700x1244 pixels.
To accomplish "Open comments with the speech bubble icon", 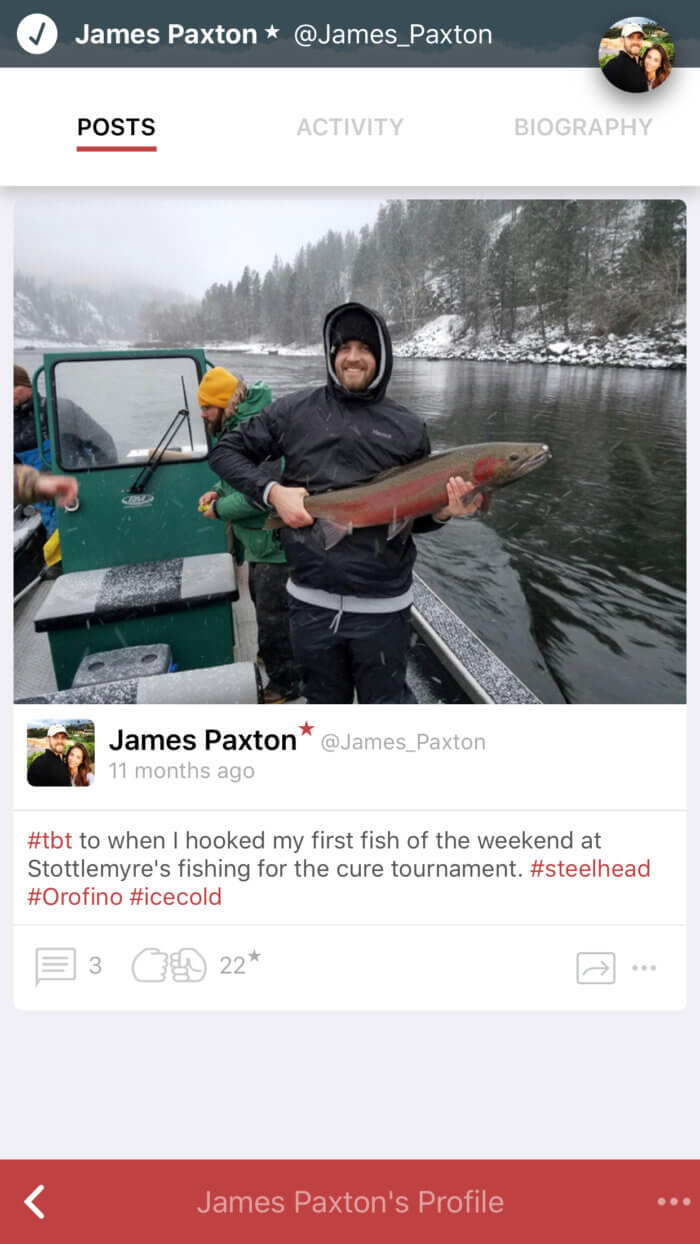I will click(x=56, y=966).
